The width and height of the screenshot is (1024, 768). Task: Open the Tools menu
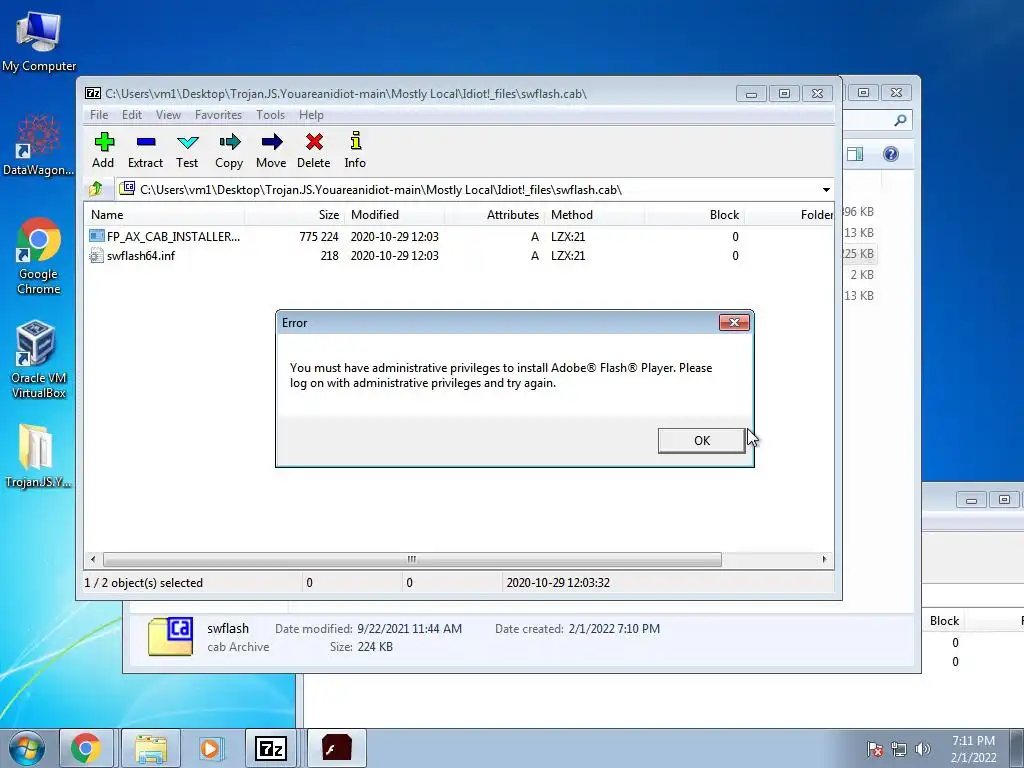[x=270, y=115]
